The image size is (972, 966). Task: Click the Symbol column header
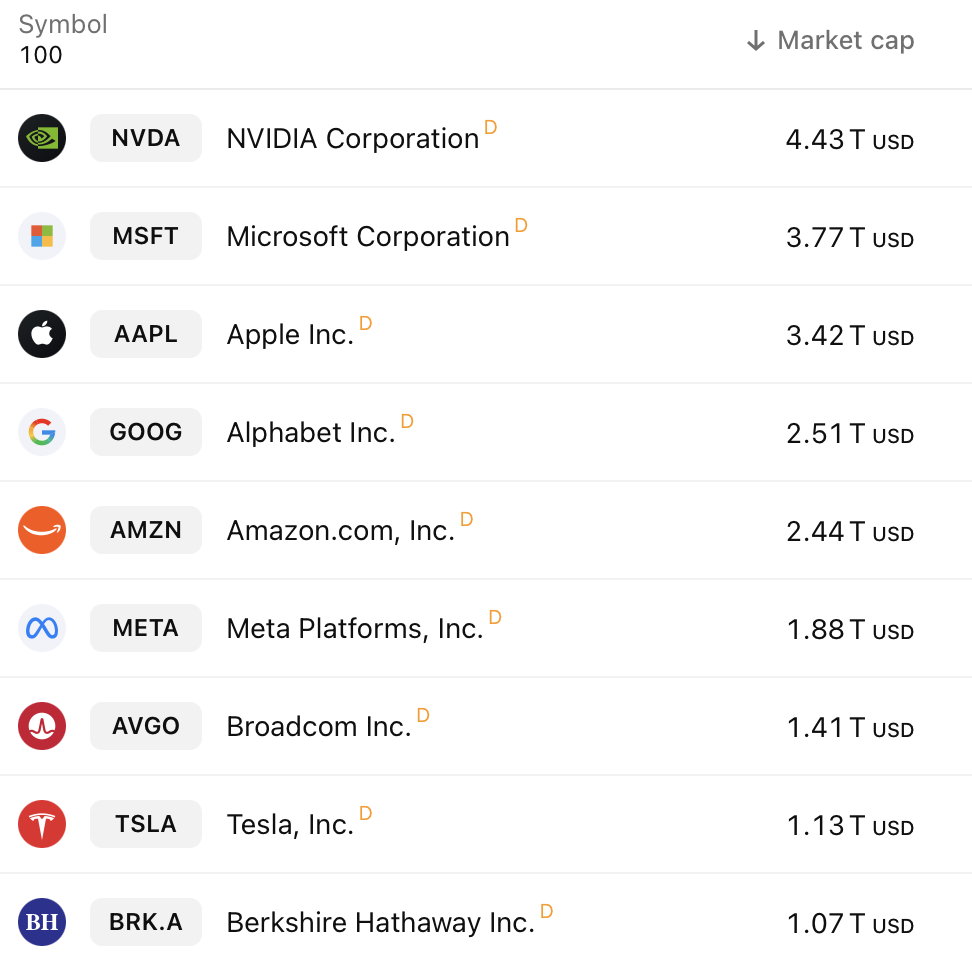[x=63, y=25]
